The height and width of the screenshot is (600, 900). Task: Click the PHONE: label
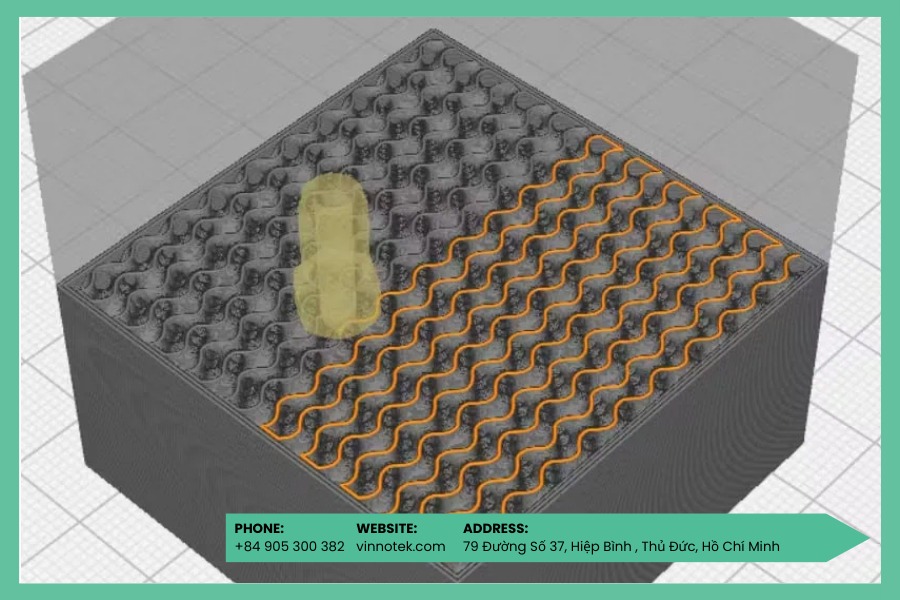coord(259,528)
